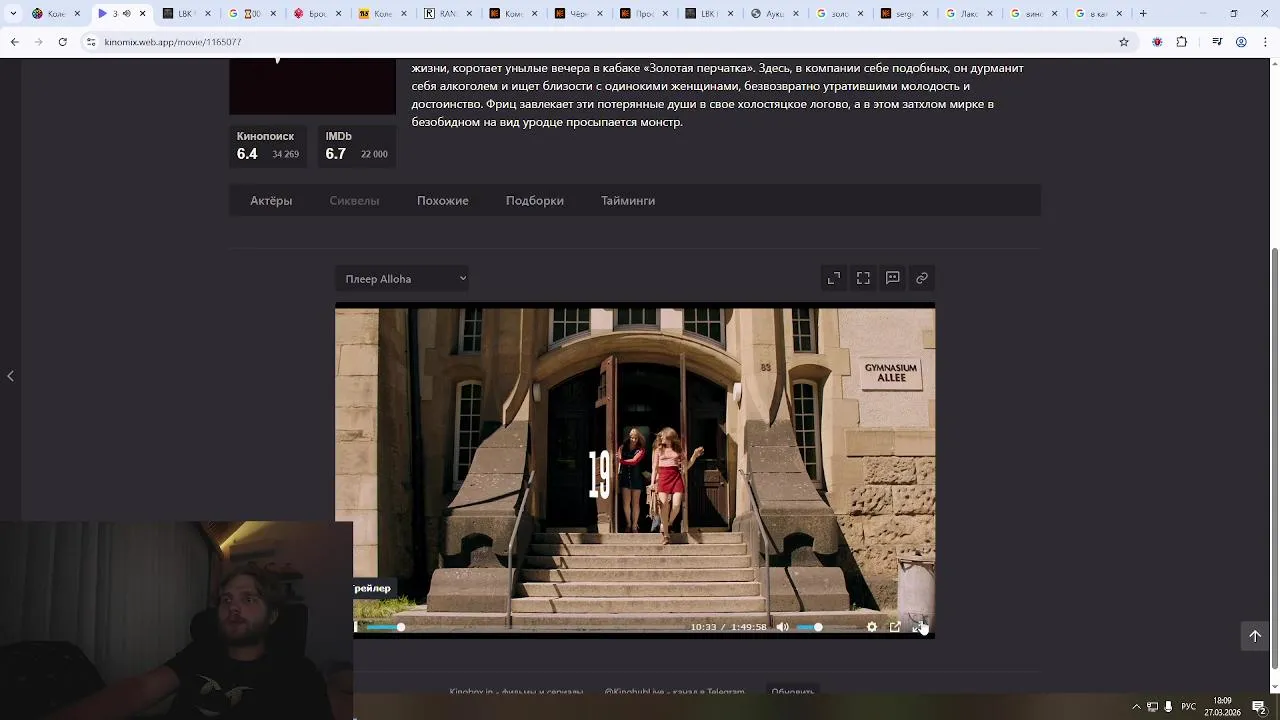Go forward with the browser forward arrow
Viewport: 1280px width, 720px height.
pyautogui.click(x=38, y=42)
